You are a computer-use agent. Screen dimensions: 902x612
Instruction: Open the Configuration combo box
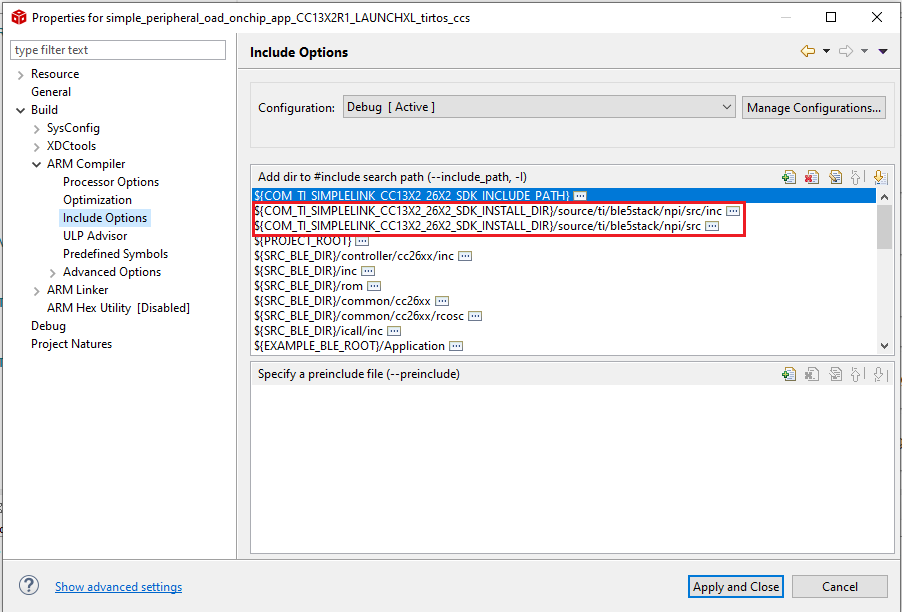pyautogui.click(x=539, y=107)
